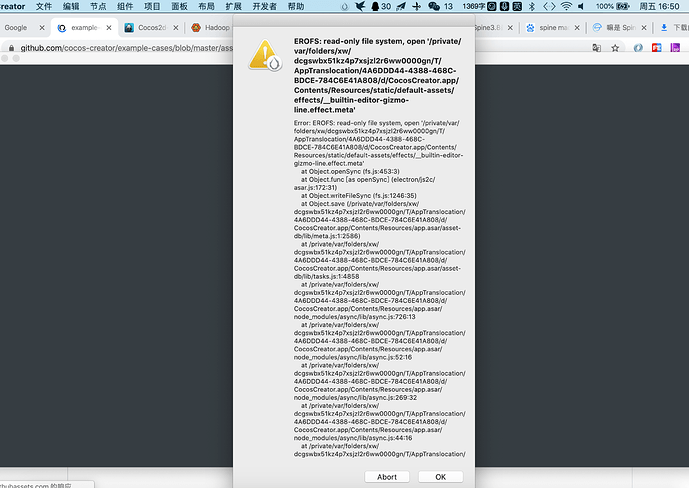Click the blue swirl browser extension icon

[638, 48]
